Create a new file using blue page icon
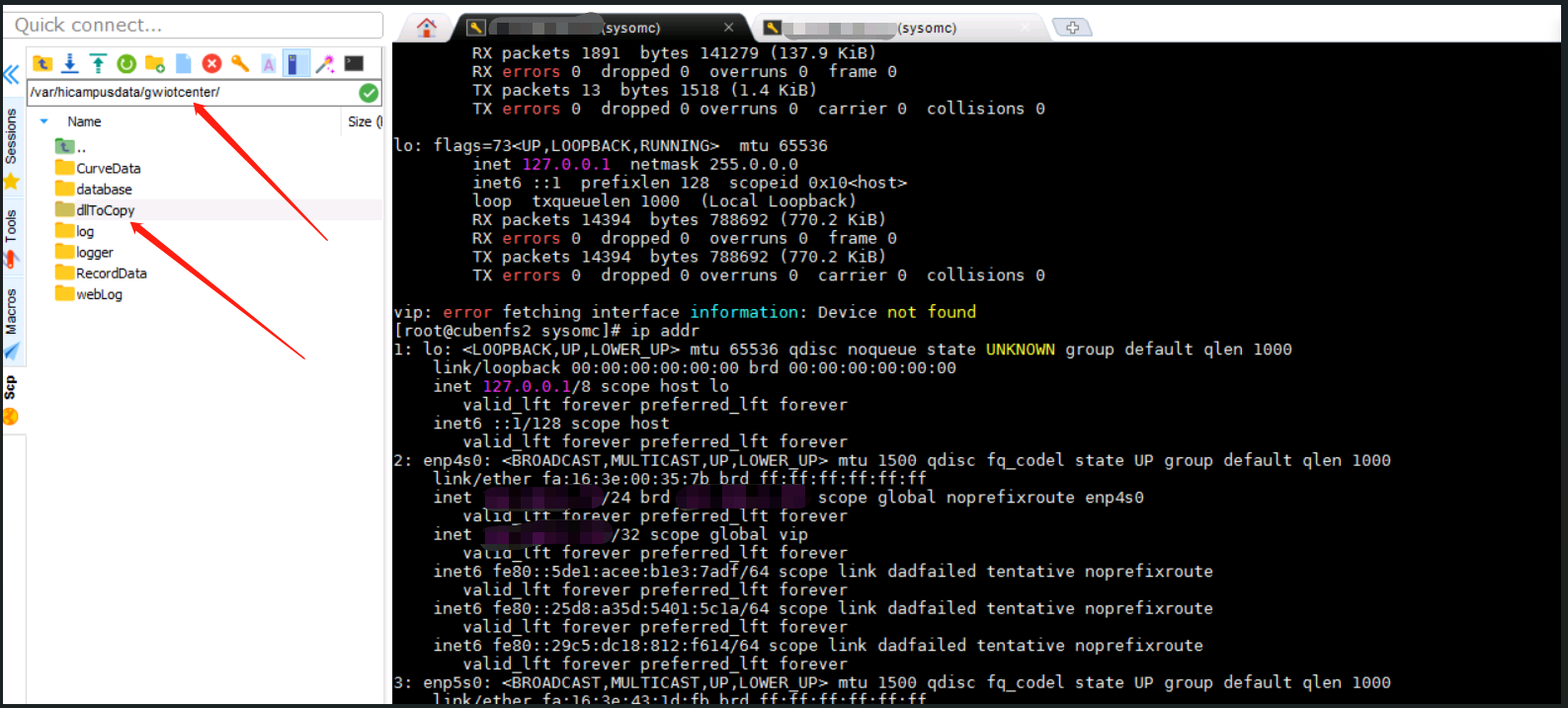The image size is (1568, 708). (184, 64)
